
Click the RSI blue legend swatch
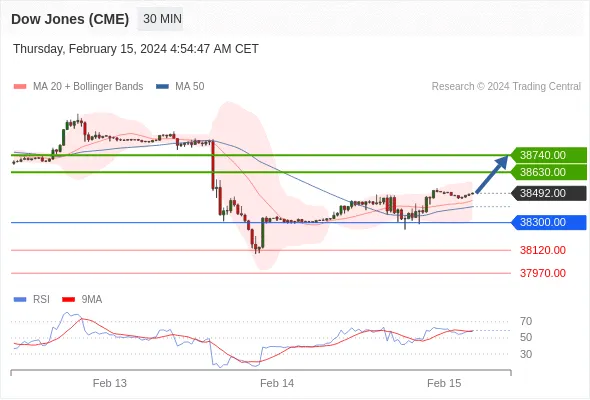tap(20, 300)
